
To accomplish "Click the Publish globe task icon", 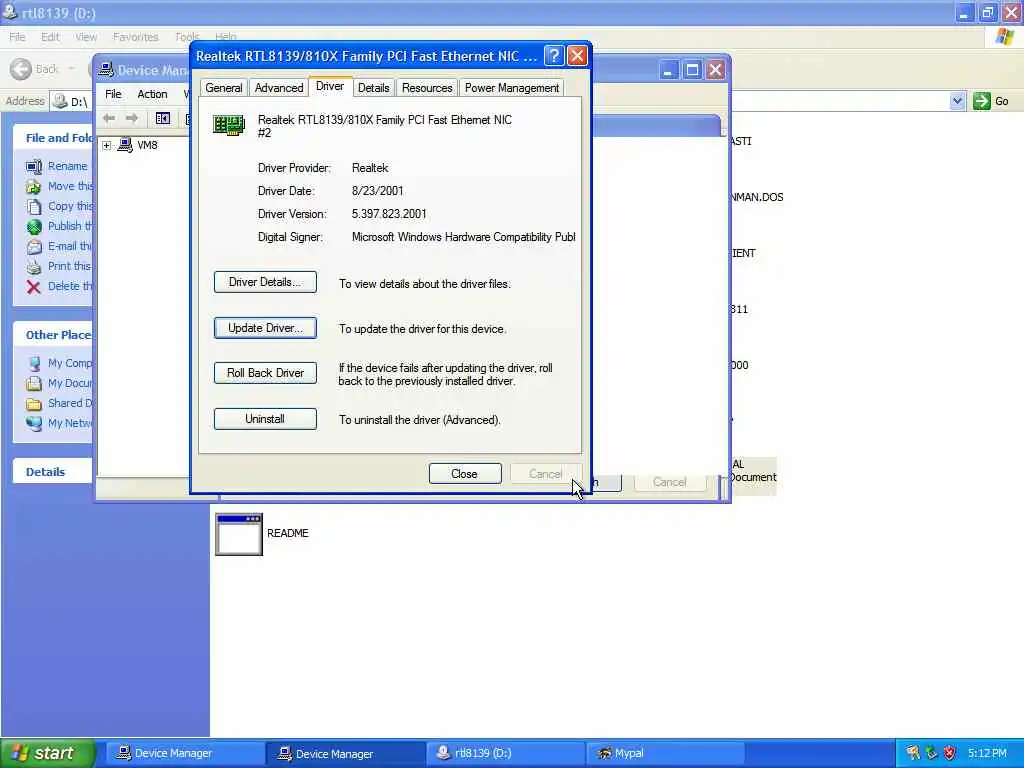I will click(x=34, y=227).
